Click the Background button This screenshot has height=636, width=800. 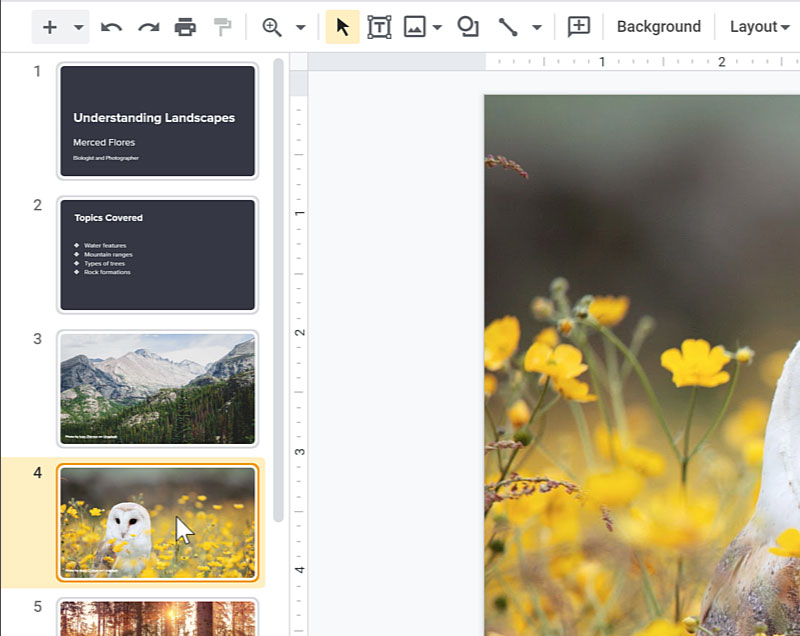click(x=658, y=27)
